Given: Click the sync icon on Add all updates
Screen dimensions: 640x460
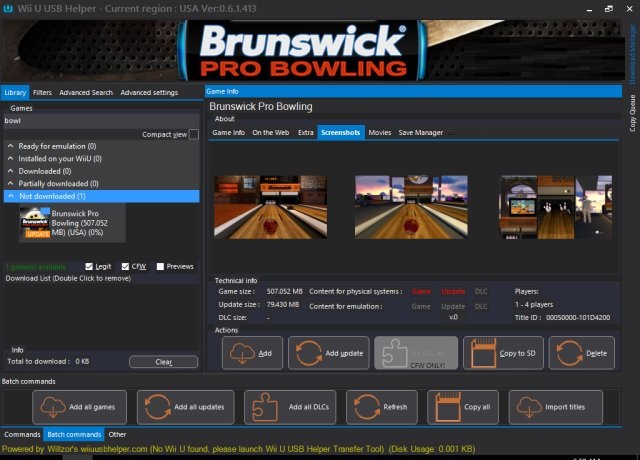Looking at the screenshot, I should click(x=158, y=407).
